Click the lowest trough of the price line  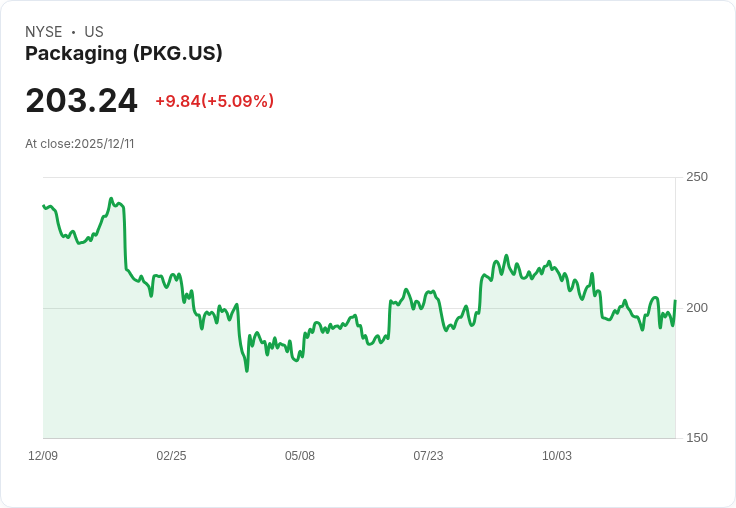pyautogui.click(x=246, y=371)
